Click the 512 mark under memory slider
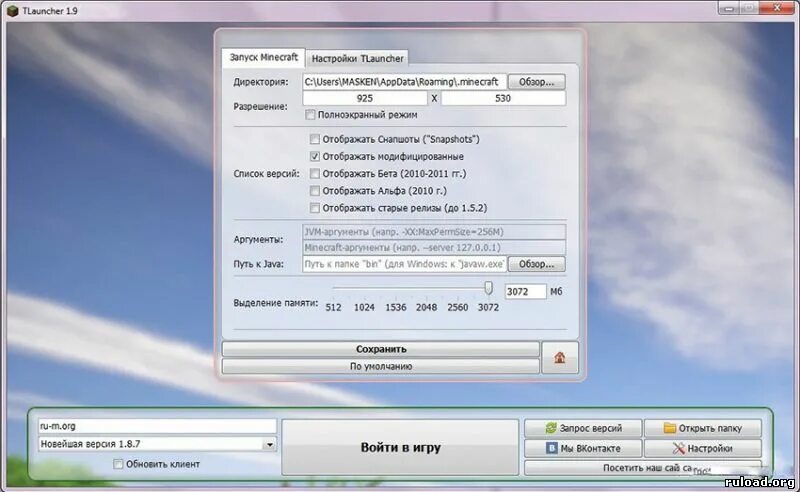The width and height of the screenshot is (800, 492). [x=333, y=307]
